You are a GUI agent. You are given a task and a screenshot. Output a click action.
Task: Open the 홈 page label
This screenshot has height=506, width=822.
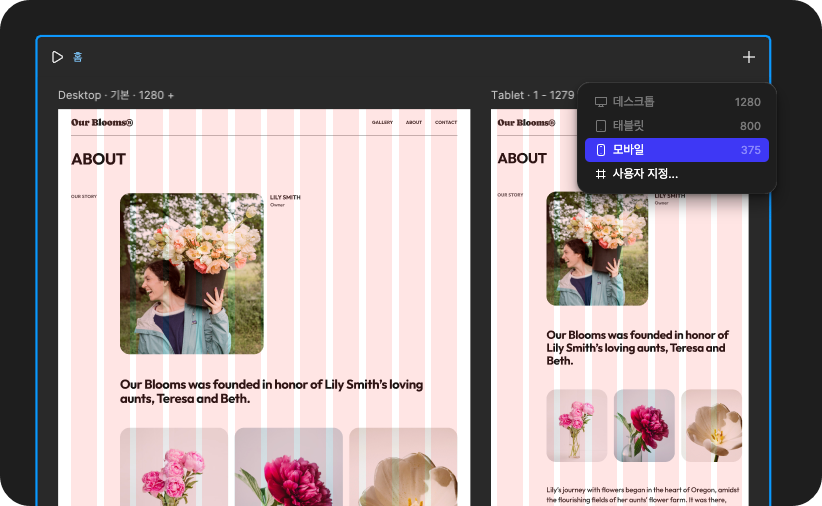pos(78,57)
